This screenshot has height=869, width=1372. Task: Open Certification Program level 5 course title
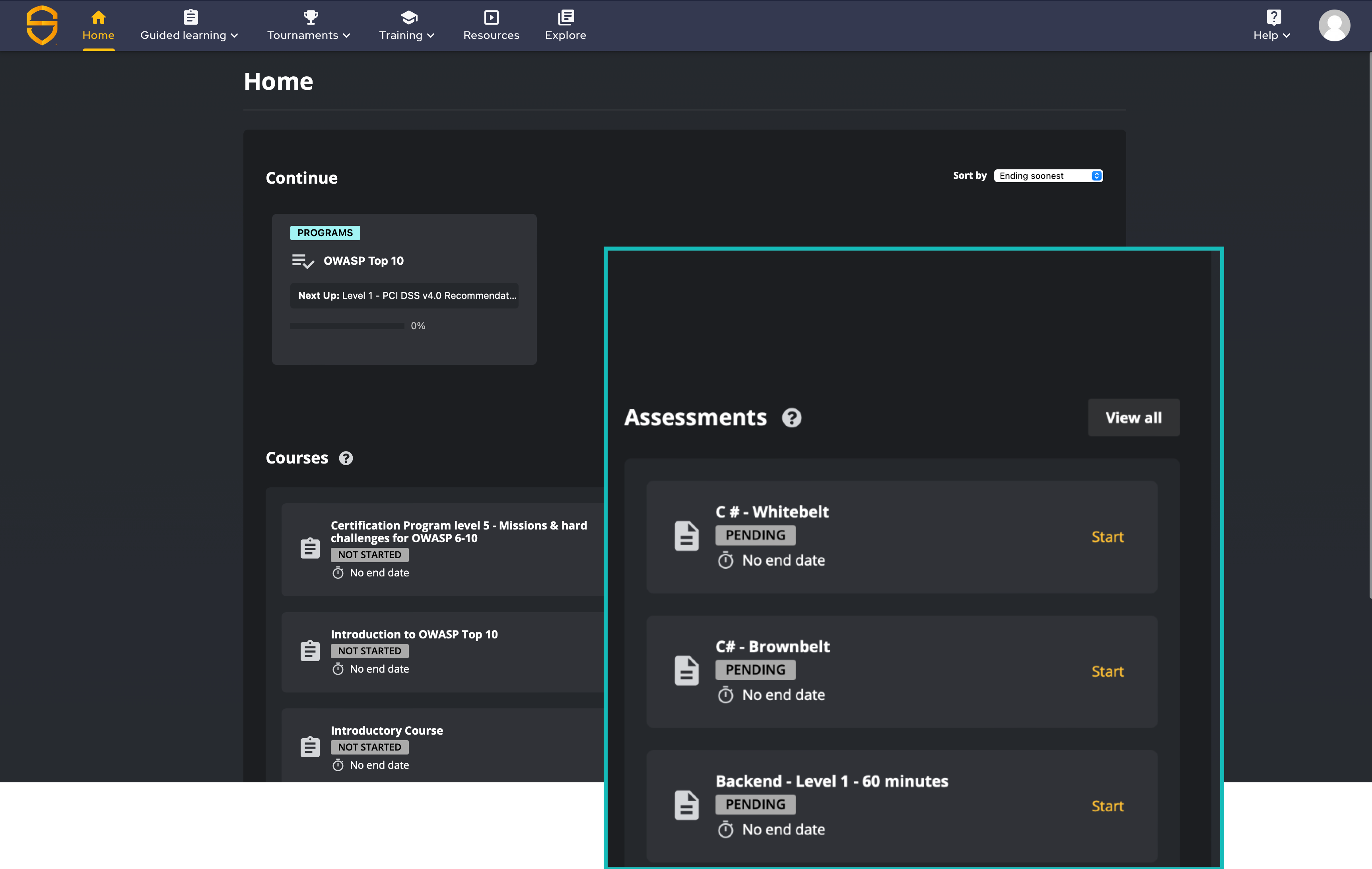(x=459, y=531)
